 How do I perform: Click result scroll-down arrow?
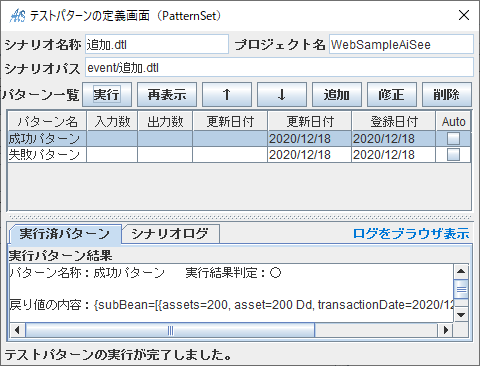(461, 315)
